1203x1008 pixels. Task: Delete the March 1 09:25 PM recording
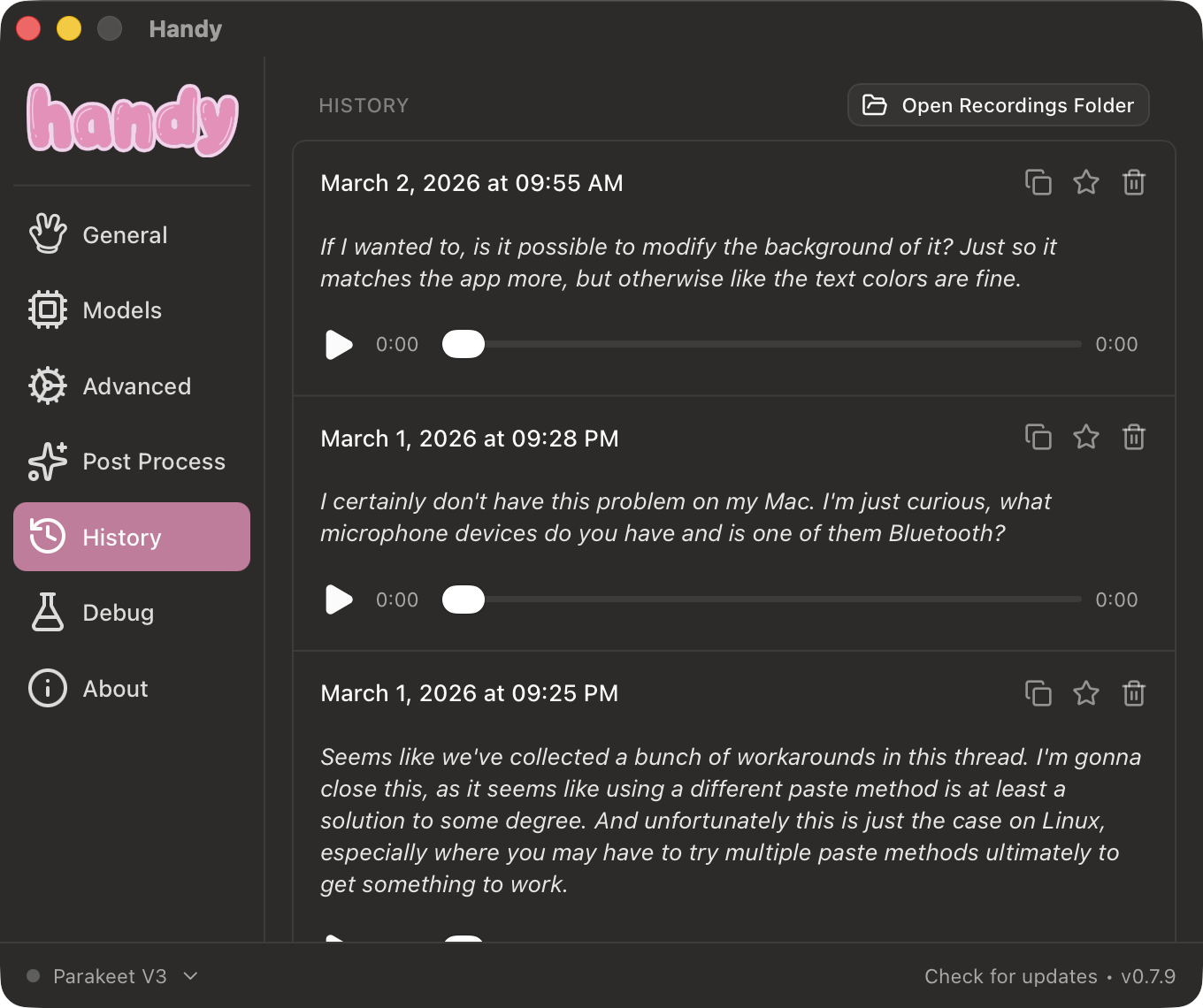(x=1133, y=693)
